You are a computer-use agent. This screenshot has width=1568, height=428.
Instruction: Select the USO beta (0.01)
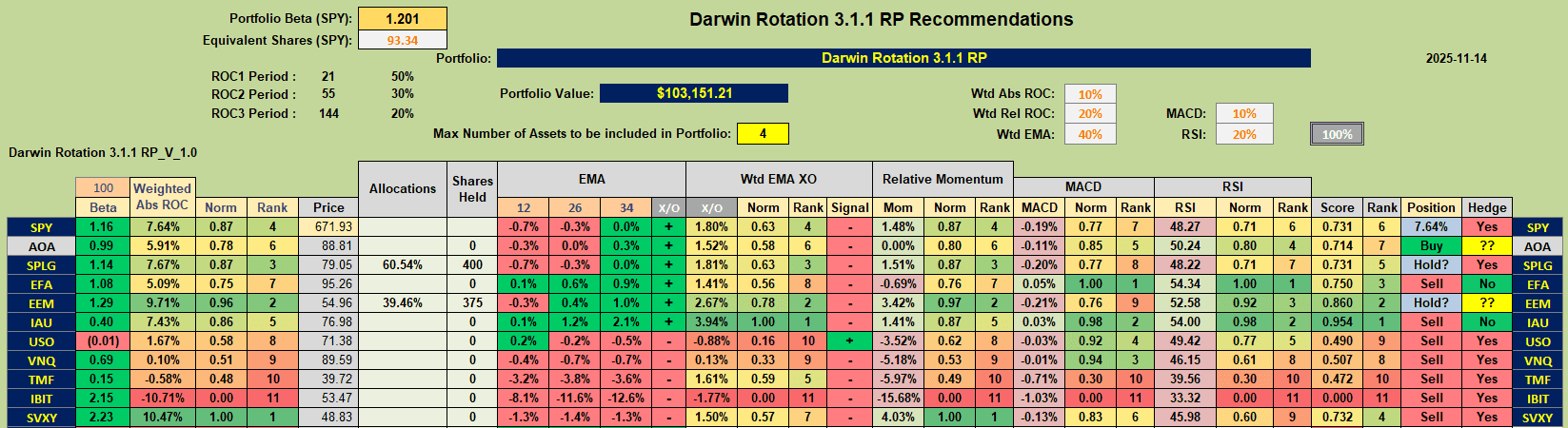[103, 341]
